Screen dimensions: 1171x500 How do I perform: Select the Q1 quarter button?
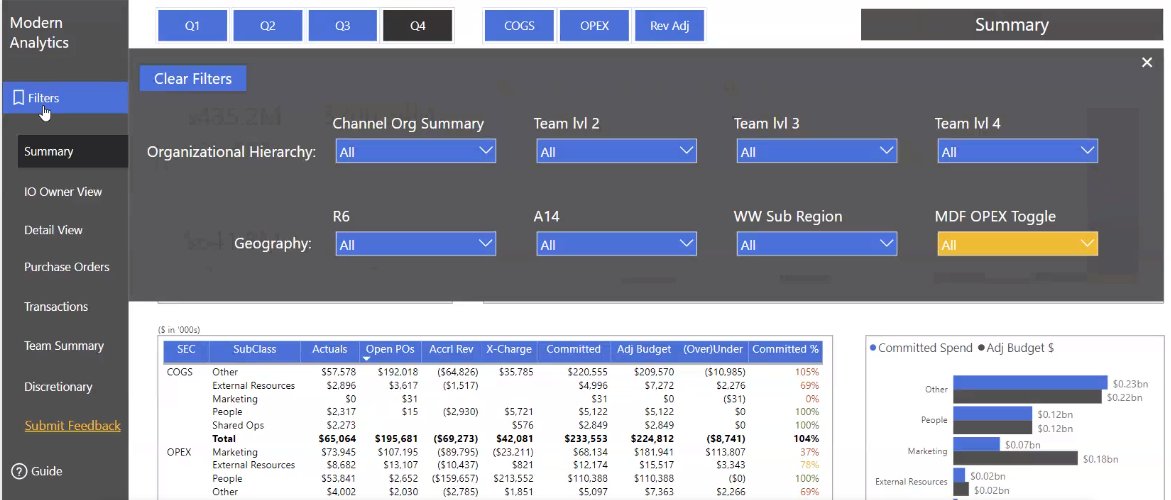[193, 25]
